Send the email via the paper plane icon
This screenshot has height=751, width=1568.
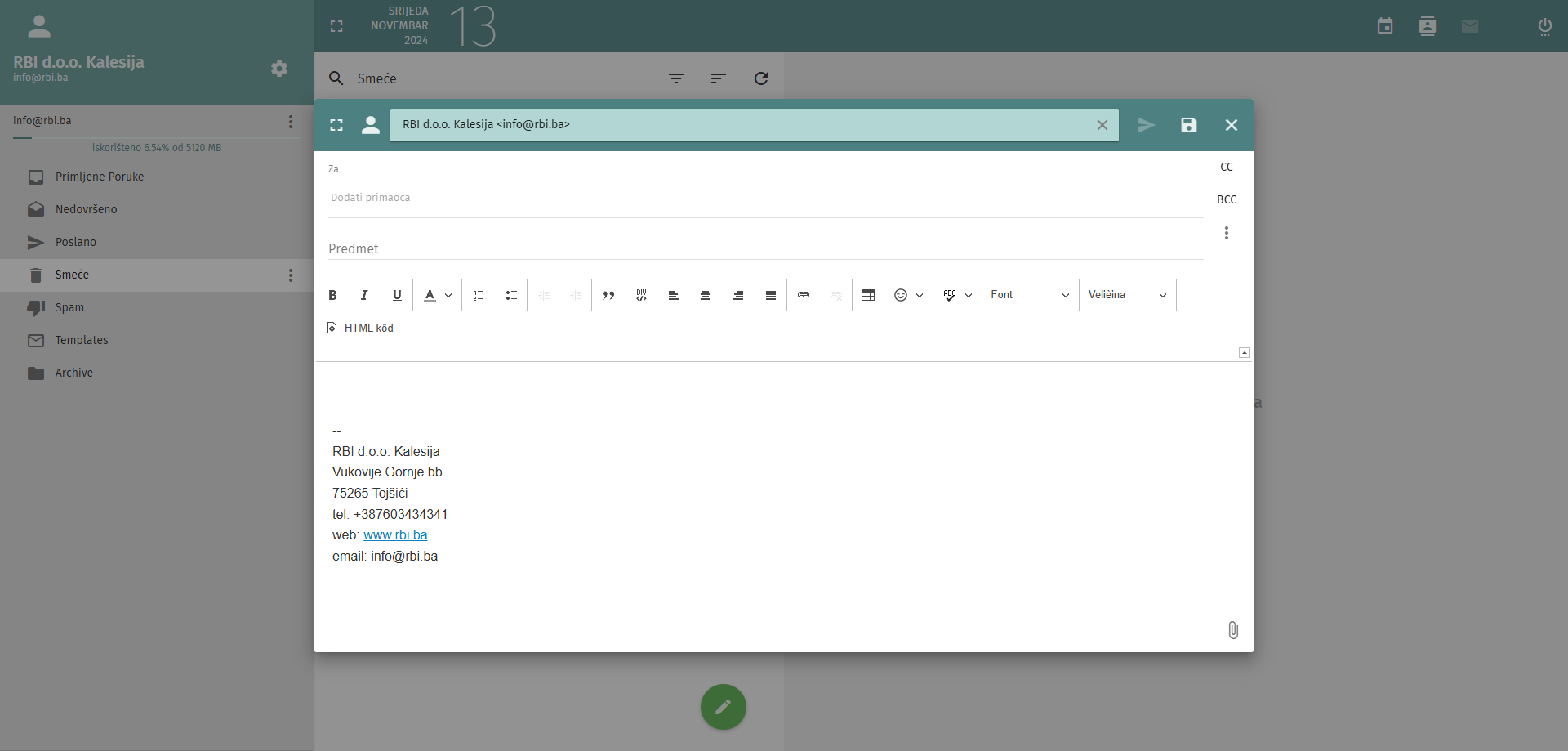click(1146, 125)
